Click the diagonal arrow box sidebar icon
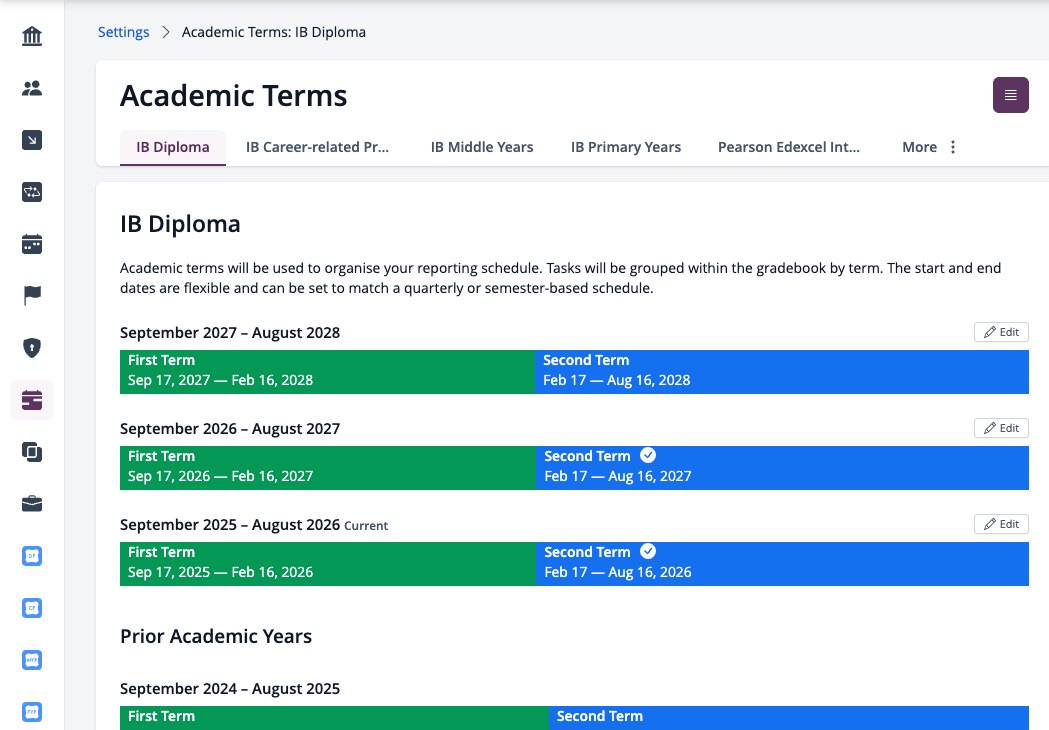 pyautogui.click(x=31, y=140)
